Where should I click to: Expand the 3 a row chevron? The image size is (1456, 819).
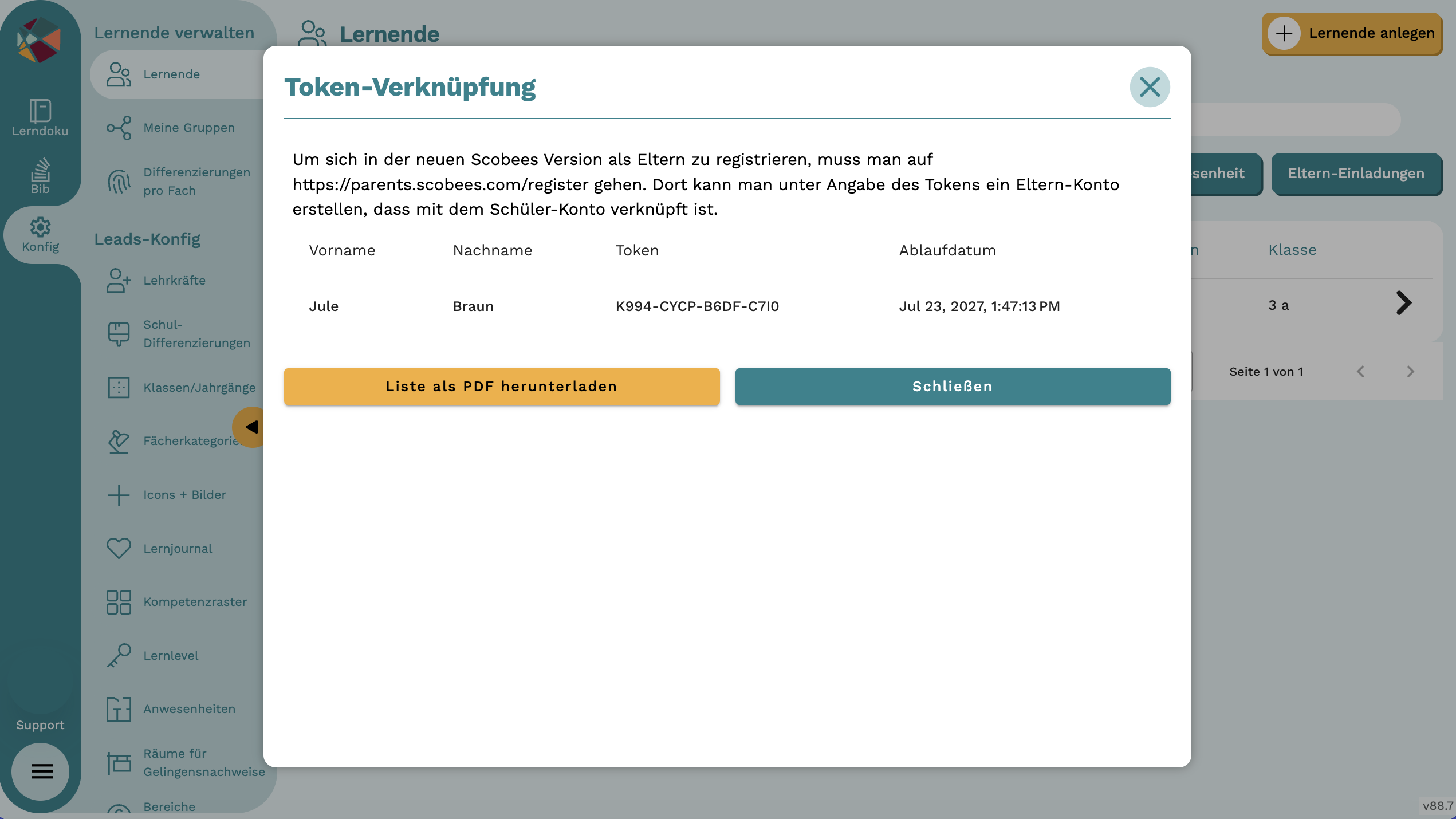[x=1404, y=304]
